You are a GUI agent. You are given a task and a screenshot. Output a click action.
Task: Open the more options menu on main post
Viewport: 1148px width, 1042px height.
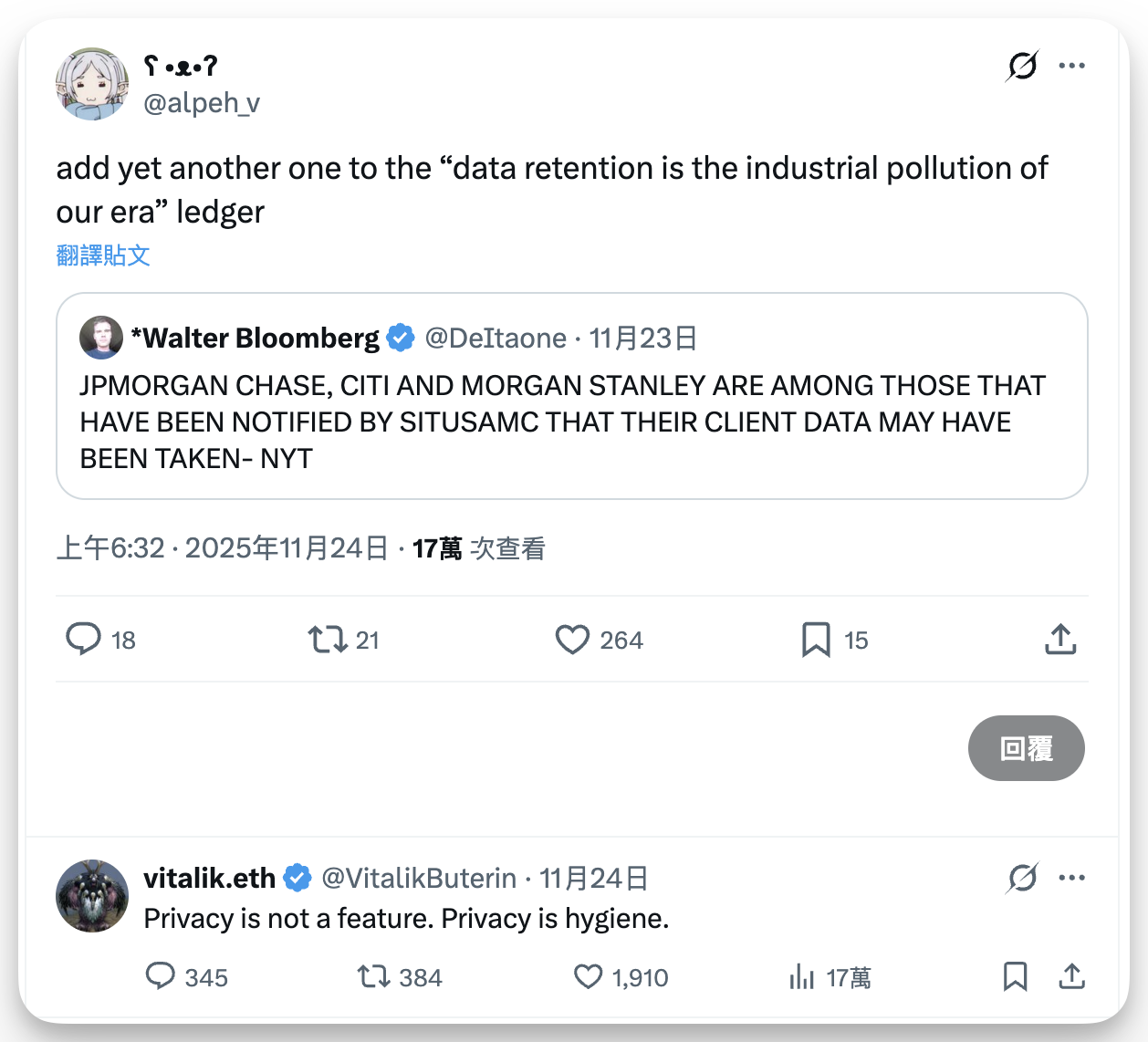1071,66
